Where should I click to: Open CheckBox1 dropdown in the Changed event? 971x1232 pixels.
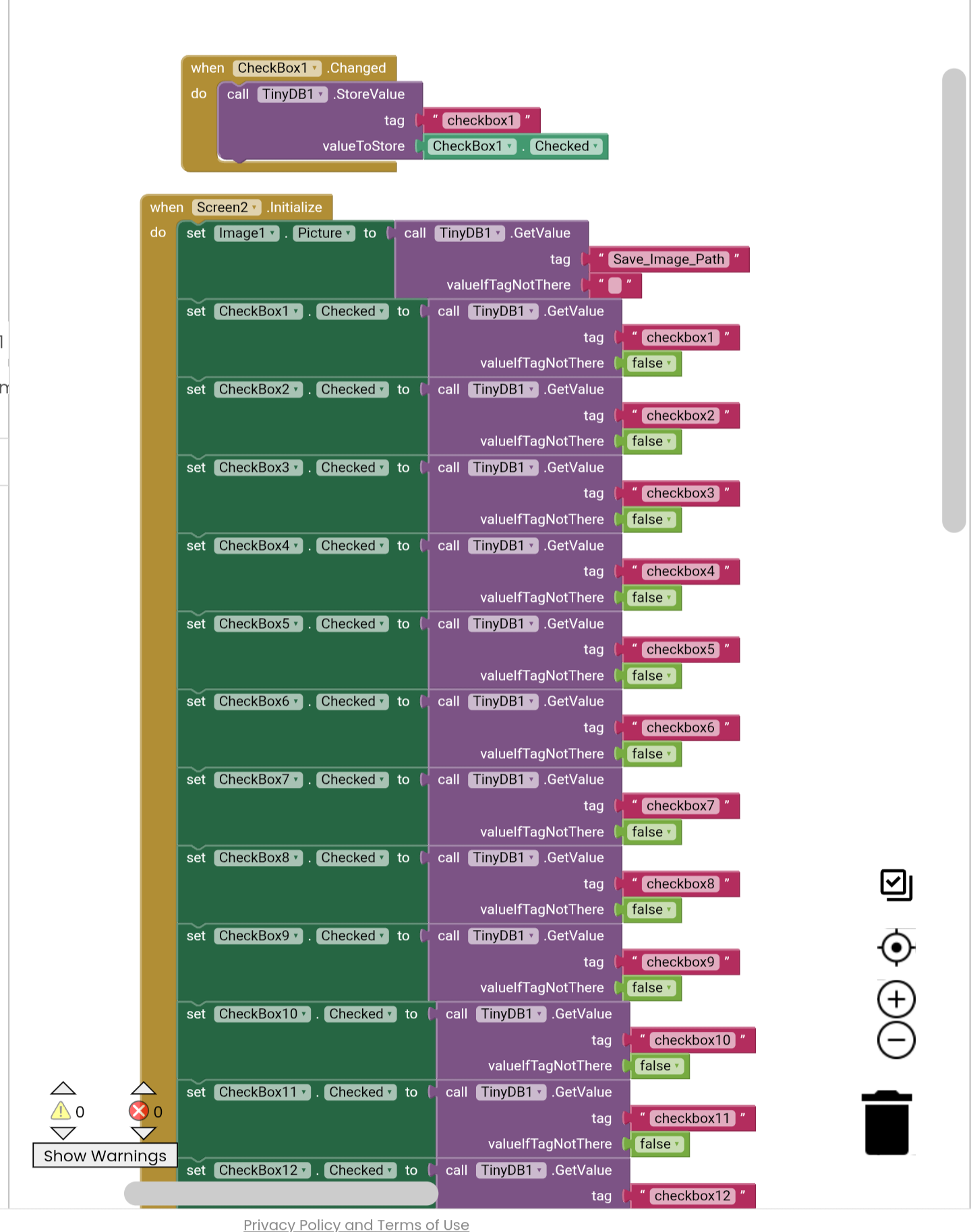[x=276, y=68]
